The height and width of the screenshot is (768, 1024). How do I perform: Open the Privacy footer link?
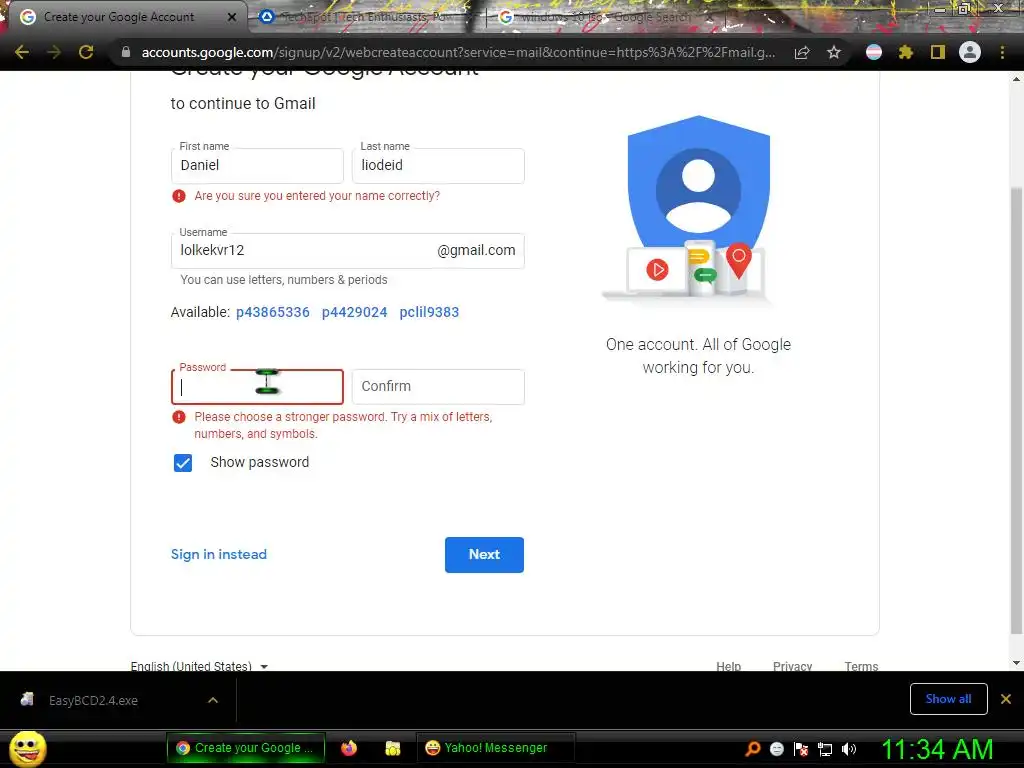point(792,666)
